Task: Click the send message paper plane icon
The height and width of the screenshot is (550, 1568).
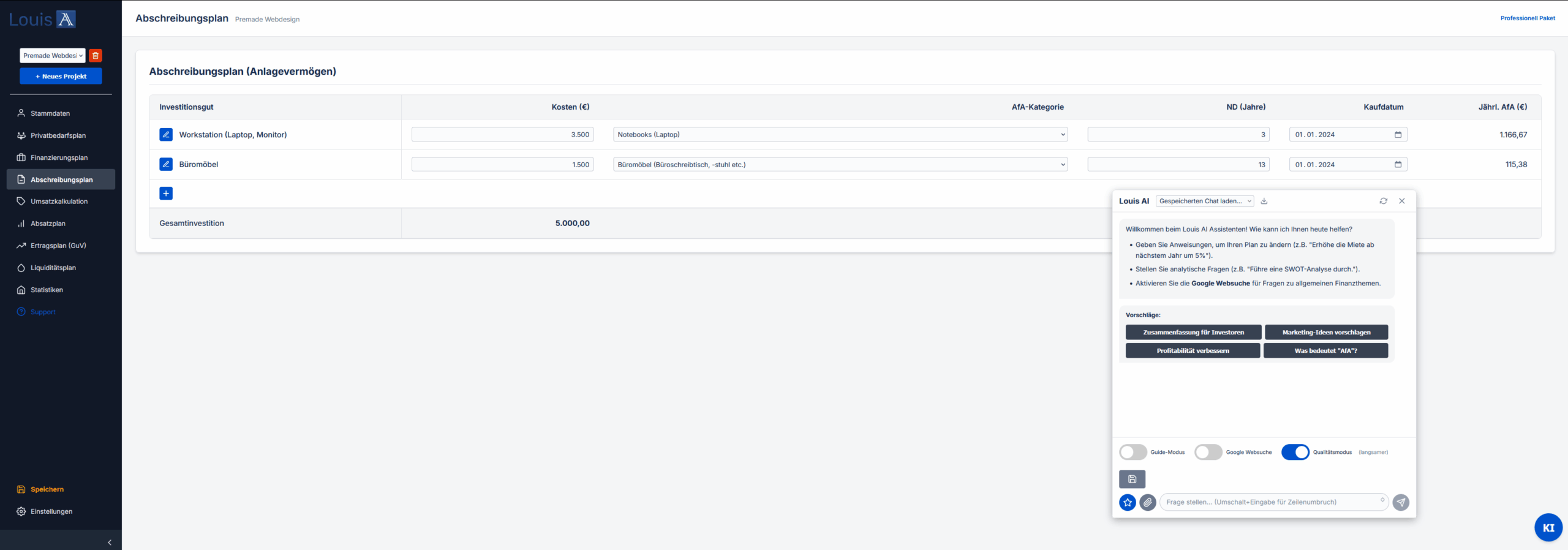Action: pyautogui.click(x=1401, y=502)
